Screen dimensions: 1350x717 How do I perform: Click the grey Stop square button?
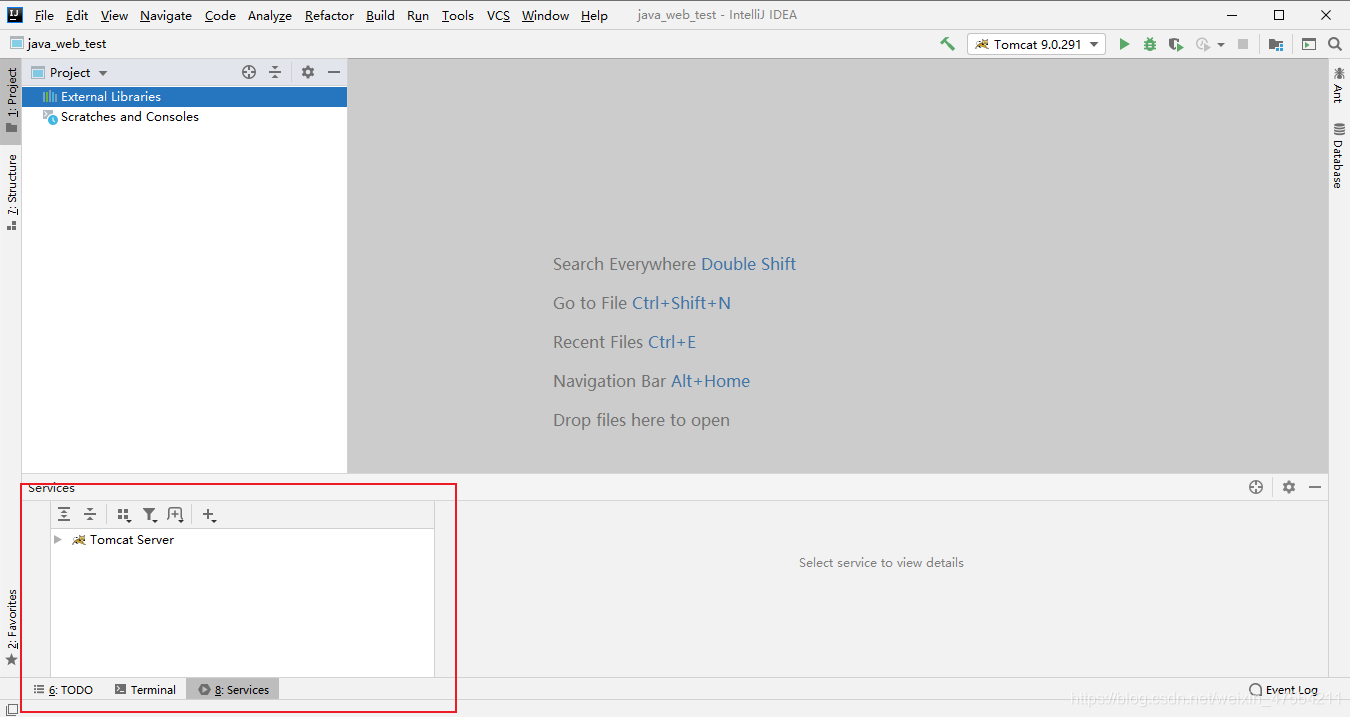tap(1243, 44)
